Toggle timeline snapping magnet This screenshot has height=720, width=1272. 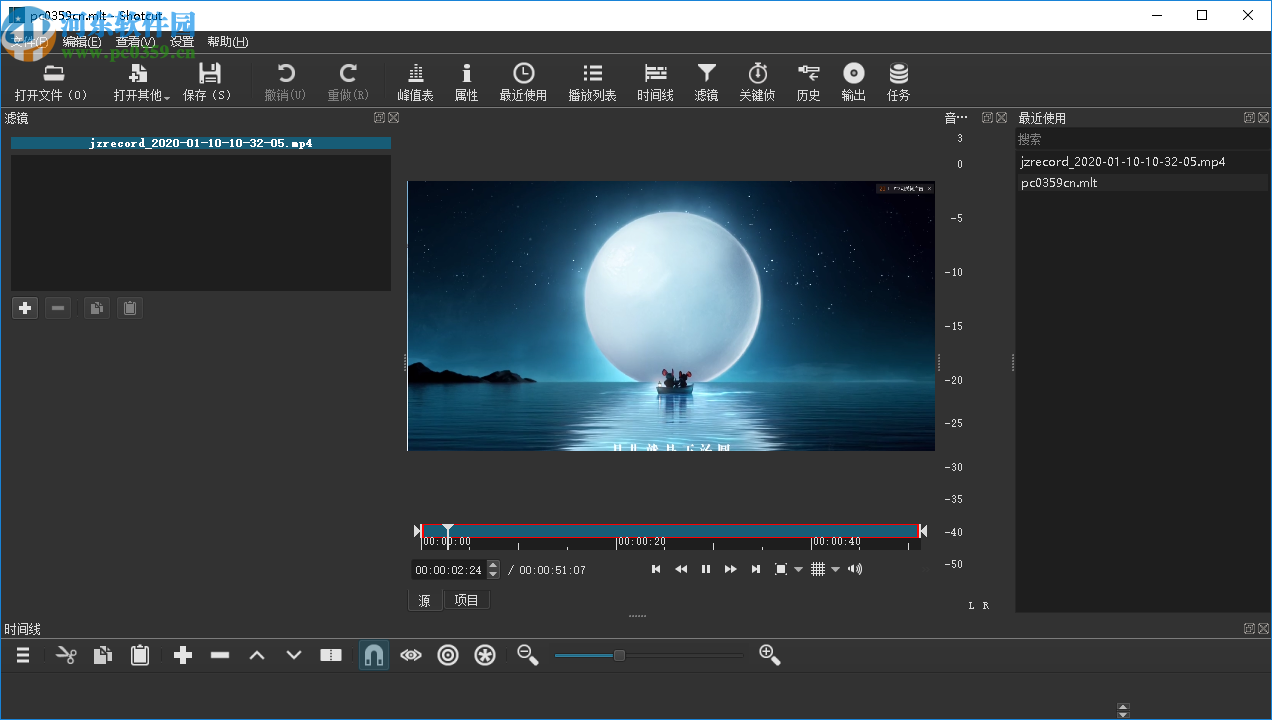coord(373,655)
